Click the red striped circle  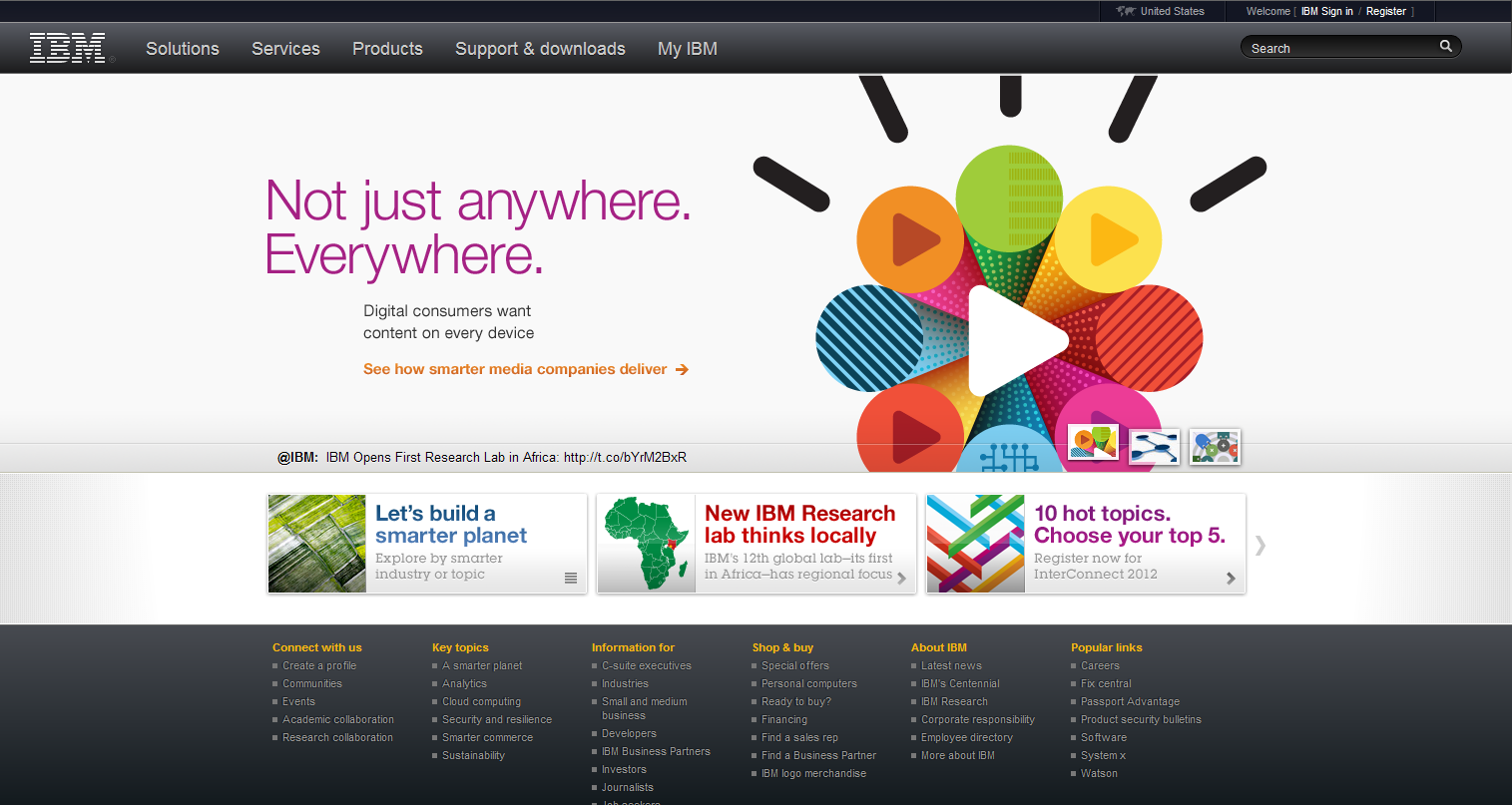coord(1149,337)
